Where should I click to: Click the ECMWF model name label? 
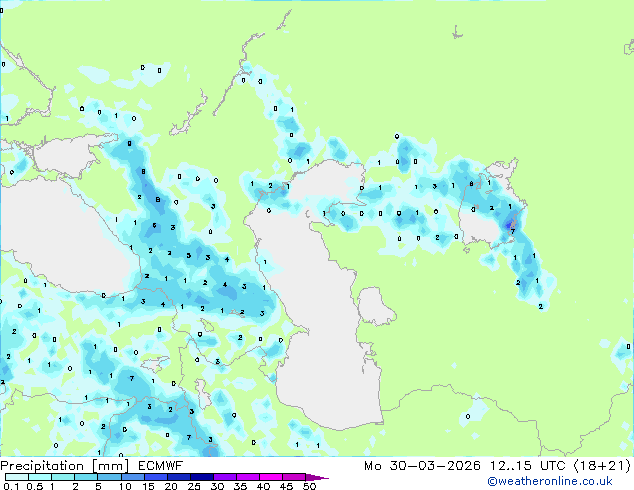pos(161,466)
